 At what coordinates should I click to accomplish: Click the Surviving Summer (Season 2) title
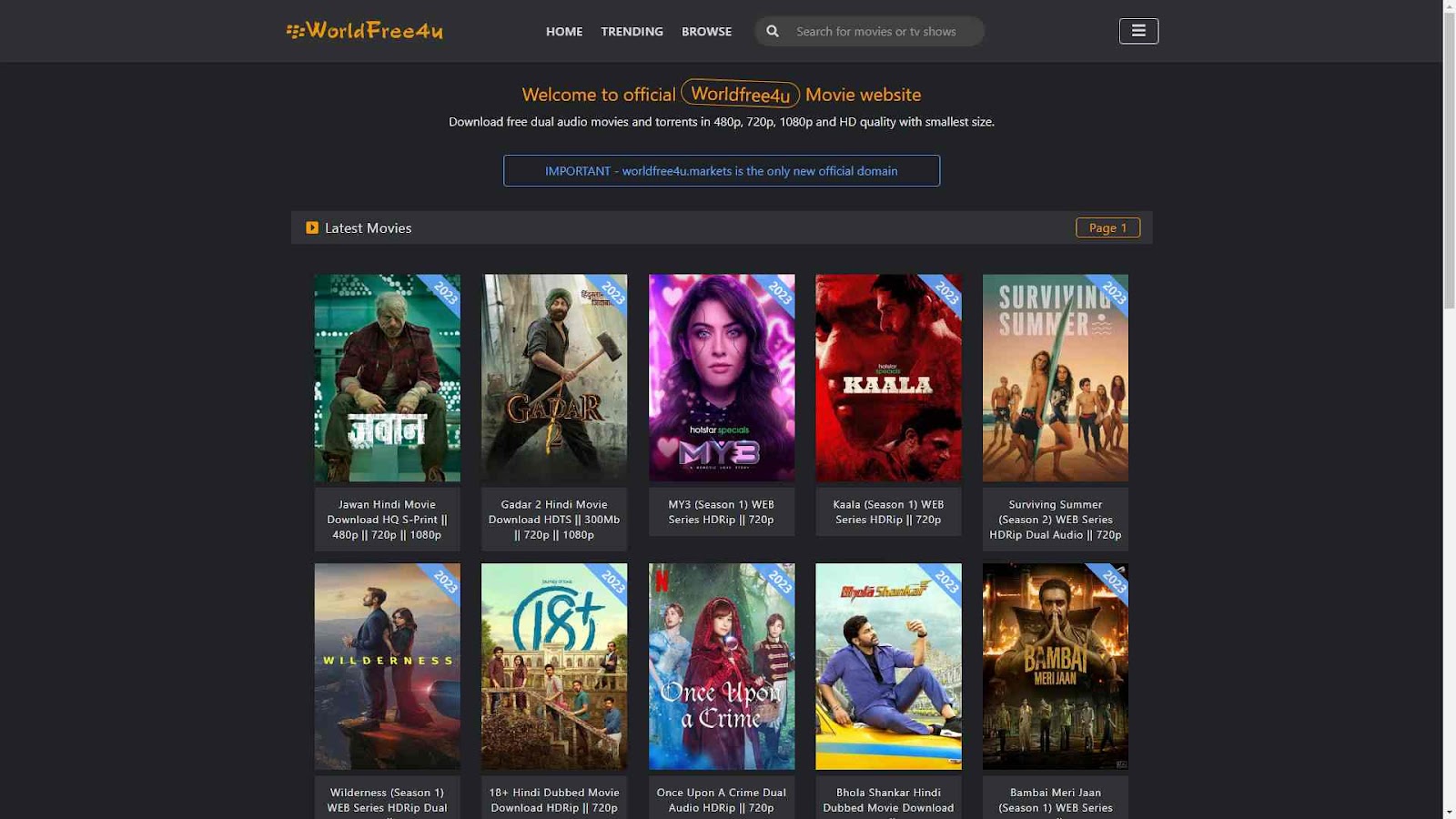click(1056, 520)
